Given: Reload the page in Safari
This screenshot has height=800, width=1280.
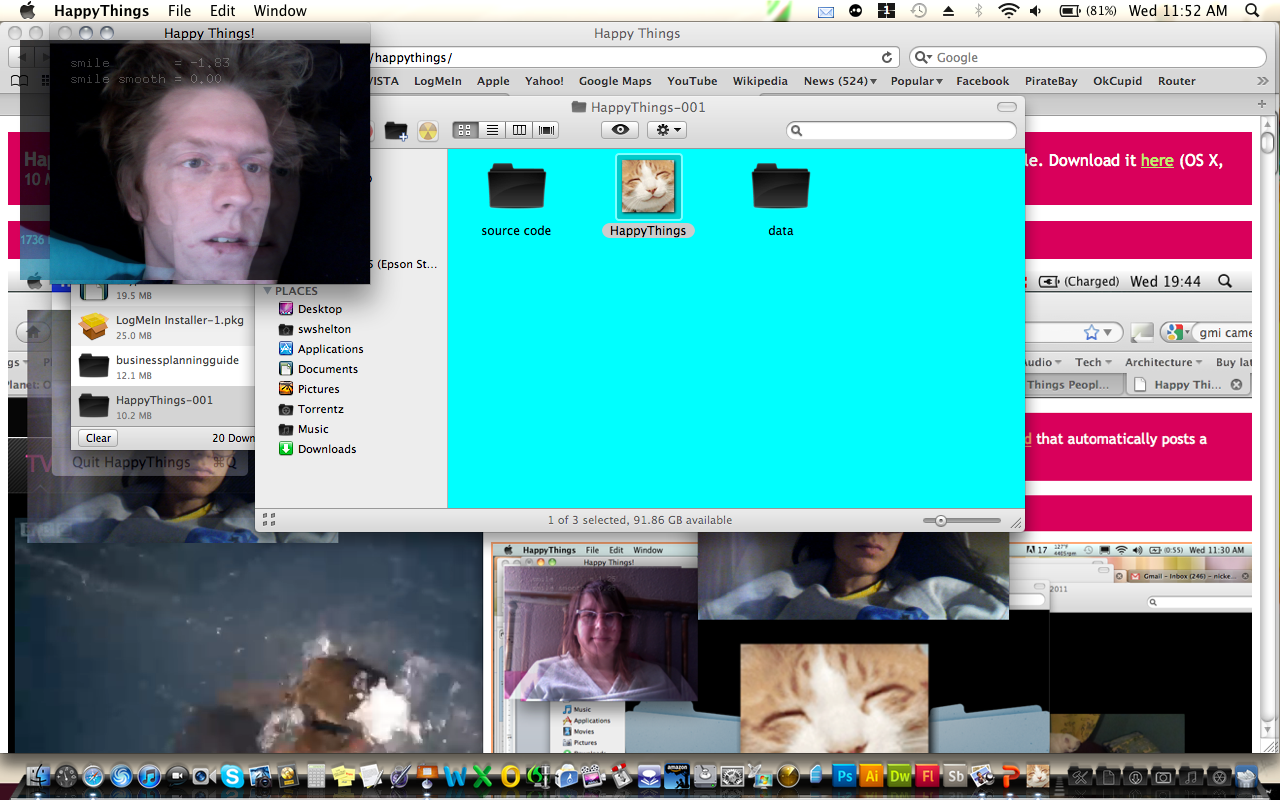Looking at the screenshot, I should 886,58.
